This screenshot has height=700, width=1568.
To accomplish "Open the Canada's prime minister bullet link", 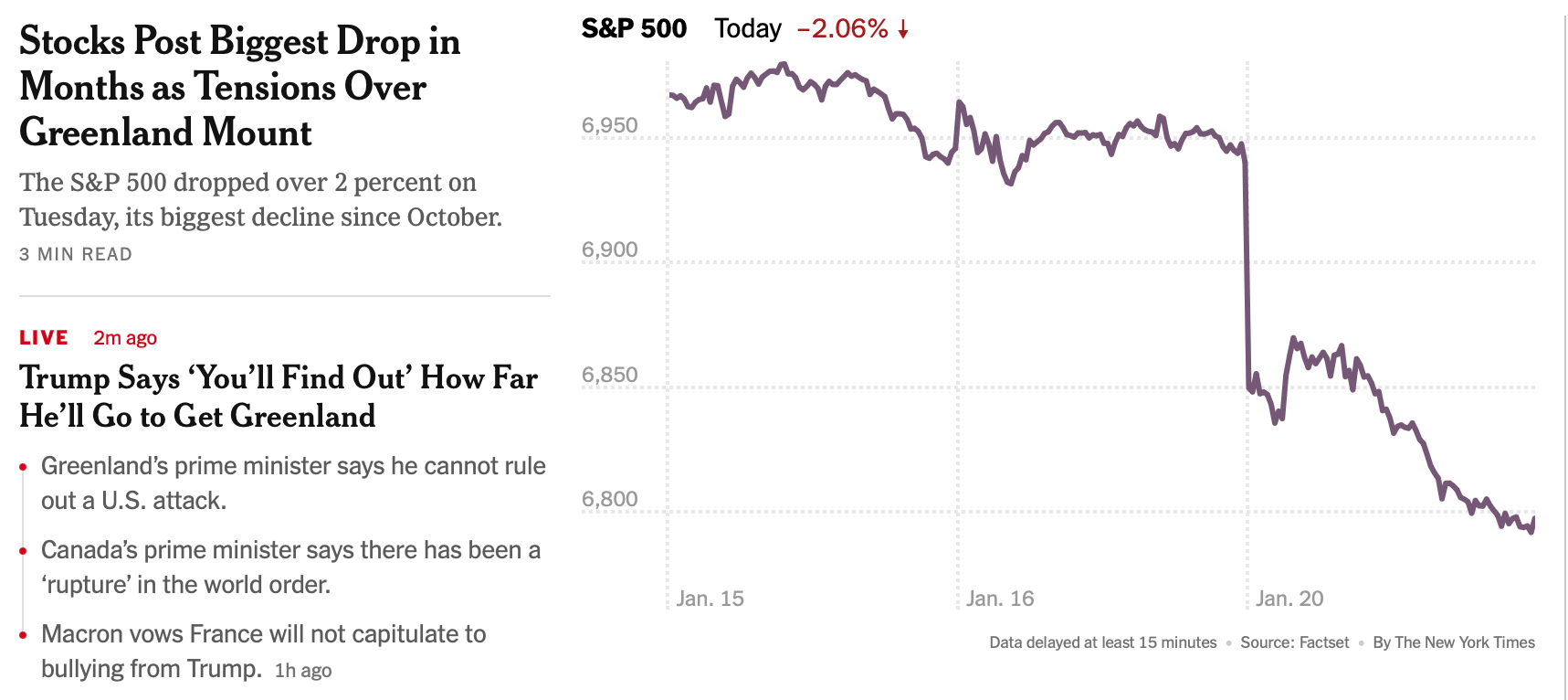I will (x=290, y=567).
